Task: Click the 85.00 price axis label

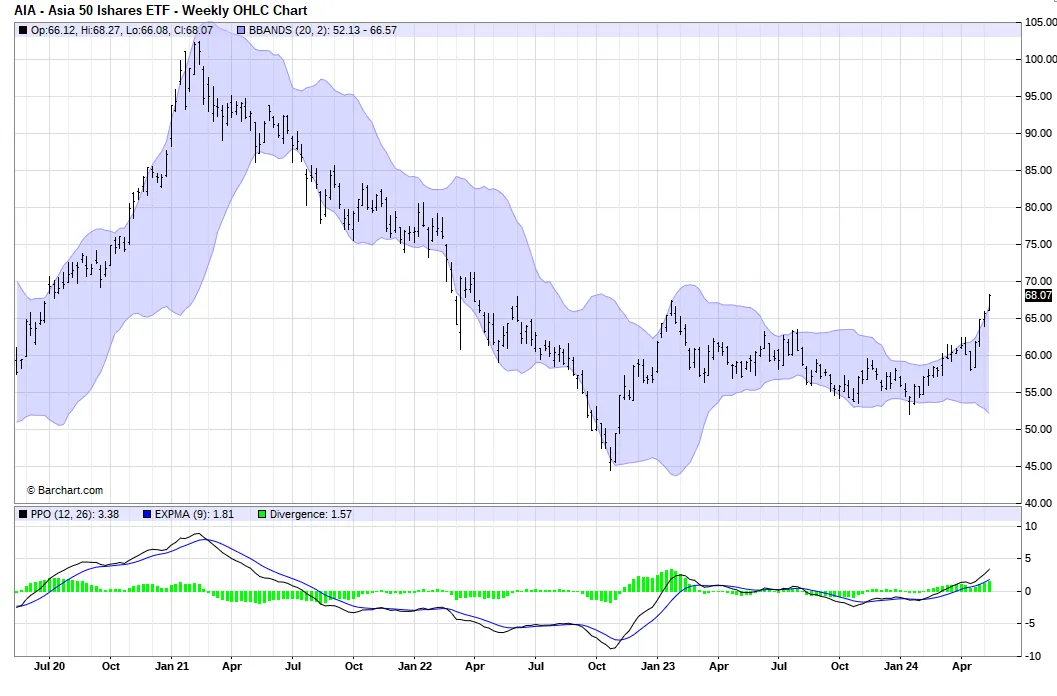Action: 1038,171
